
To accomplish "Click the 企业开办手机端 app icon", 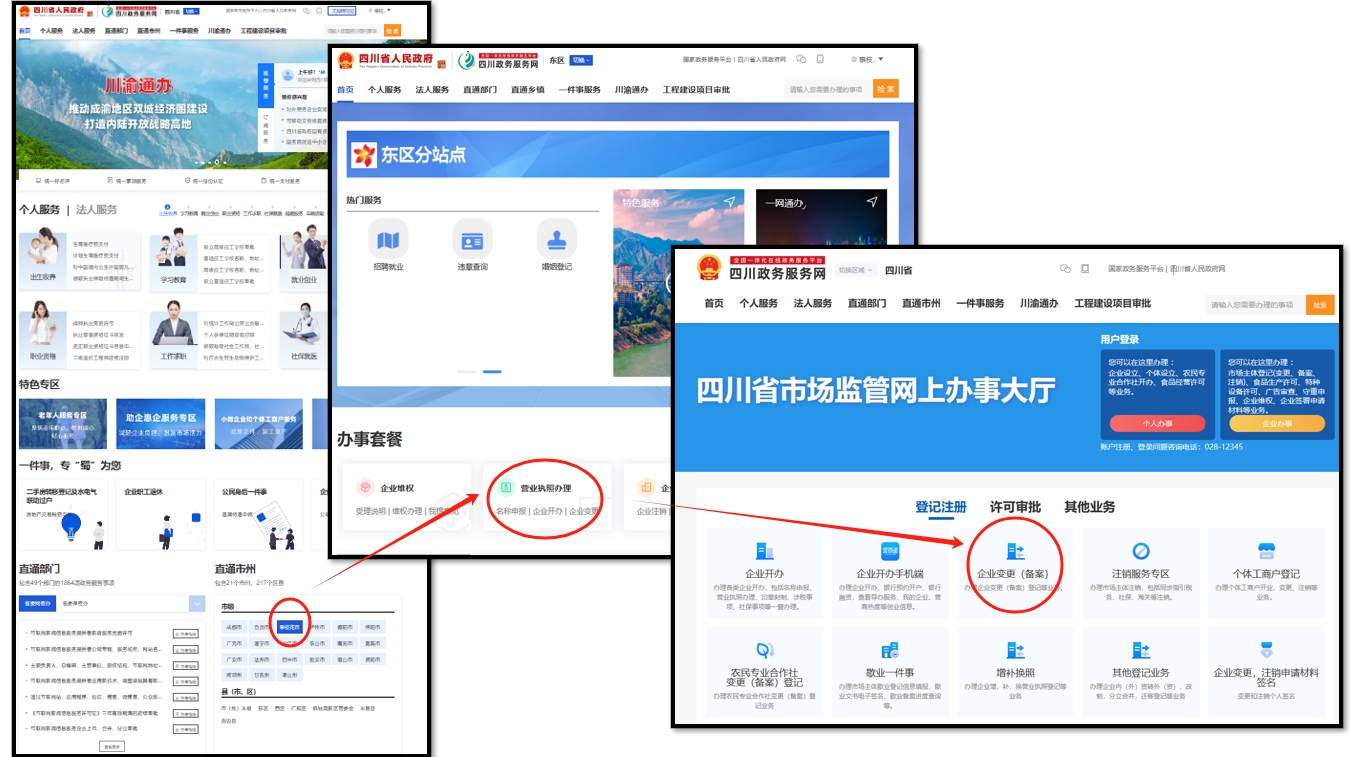I will 889,551.
